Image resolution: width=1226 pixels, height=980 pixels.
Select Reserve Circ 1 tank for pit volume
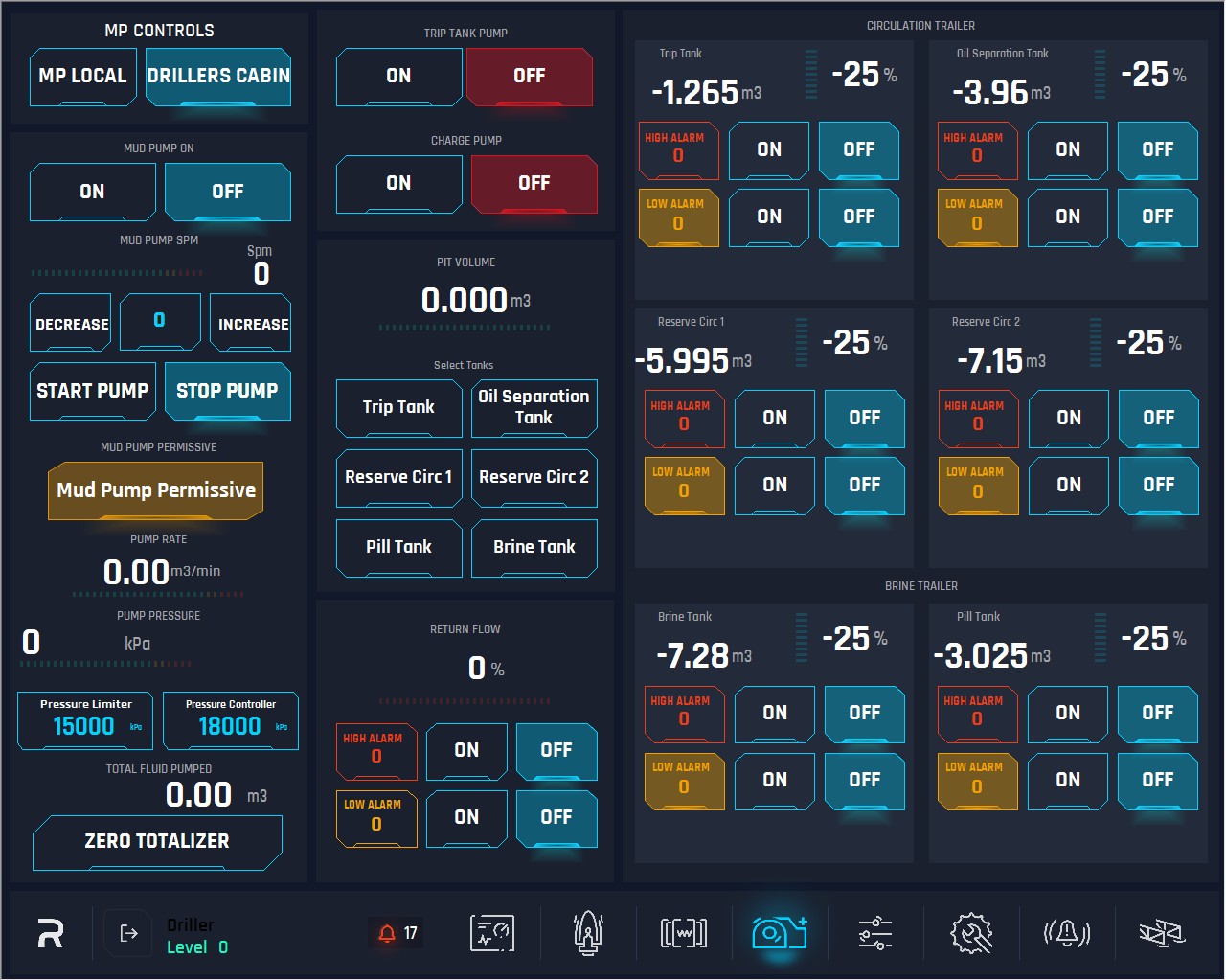tap(398, 477)
